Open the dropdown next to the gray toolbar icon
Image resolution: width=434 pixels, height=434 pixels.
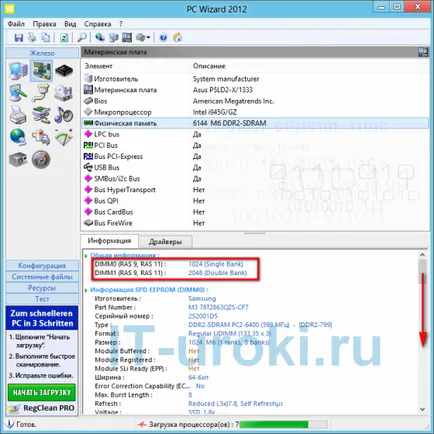(x=148, y=37)
